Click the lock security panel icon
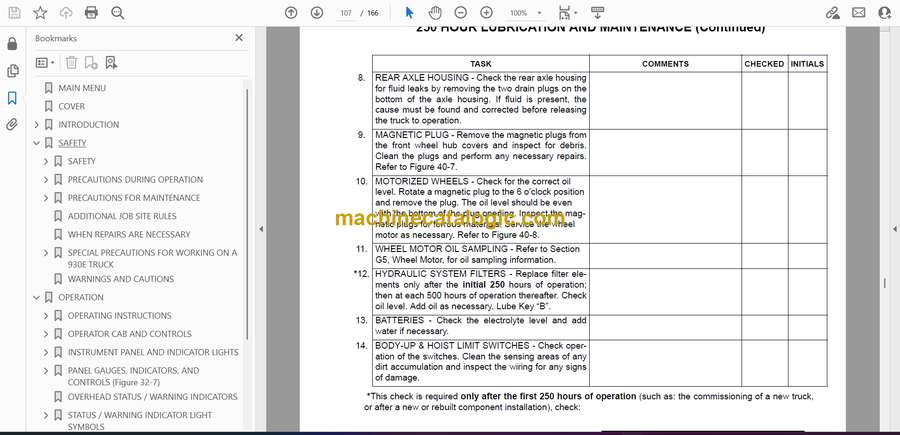This screenshot has height=435, width=900. pos(12,44)
